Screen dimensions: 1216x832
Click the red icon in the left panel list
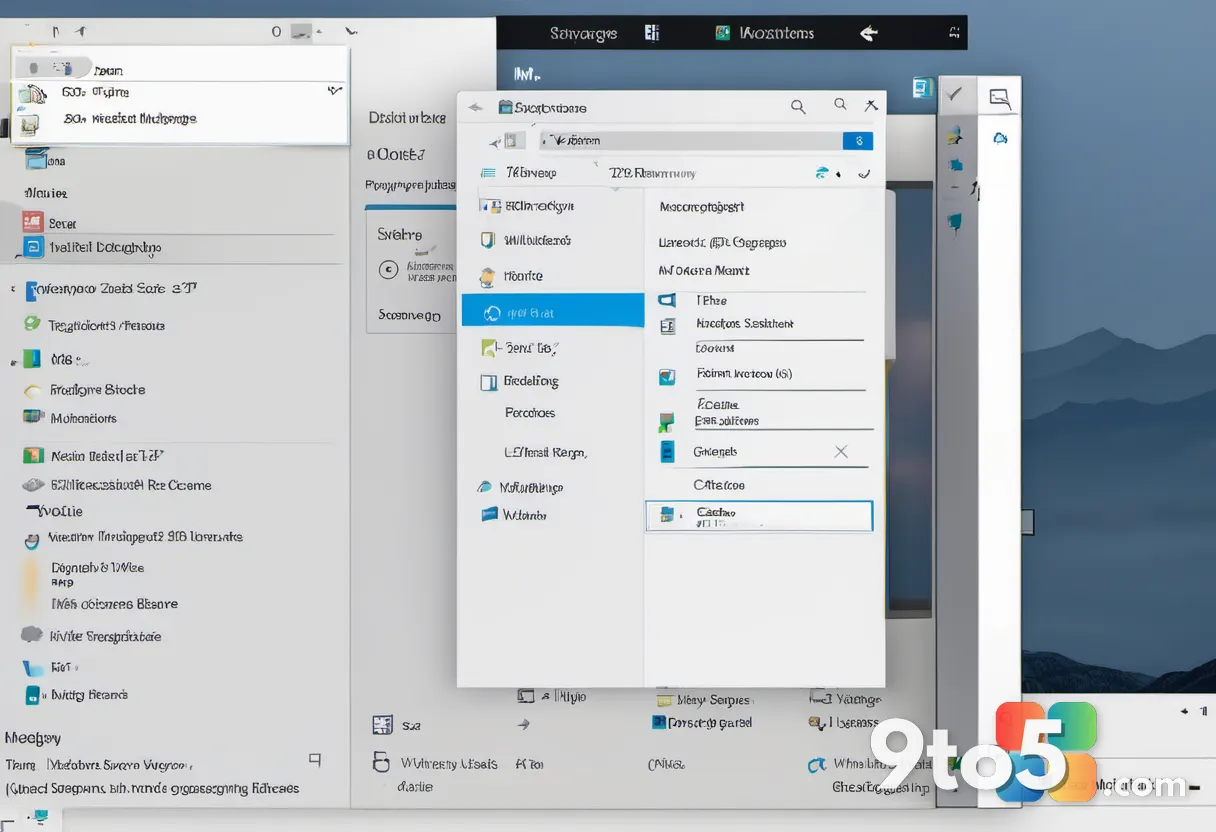(x=32, y=223)
